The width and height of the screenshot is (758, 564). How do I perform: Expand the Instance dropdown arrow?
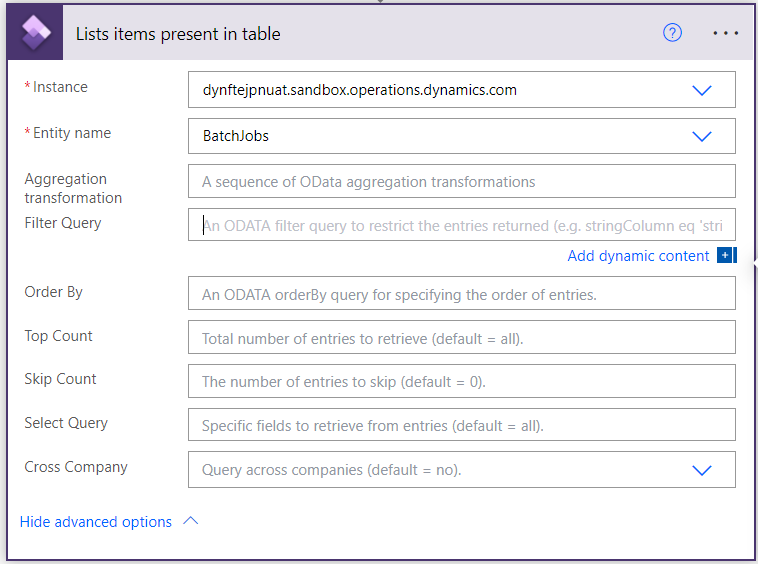(701, 90)
